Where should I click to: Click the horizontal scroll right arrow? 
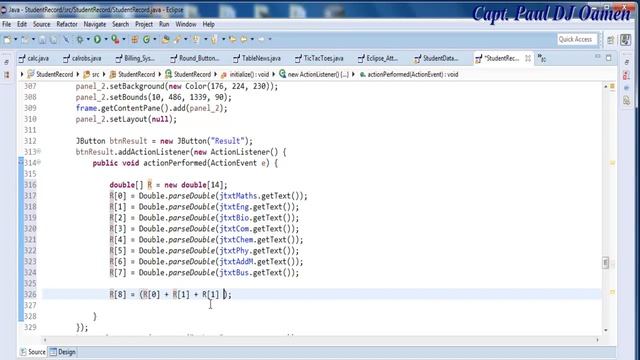(597, 340)
